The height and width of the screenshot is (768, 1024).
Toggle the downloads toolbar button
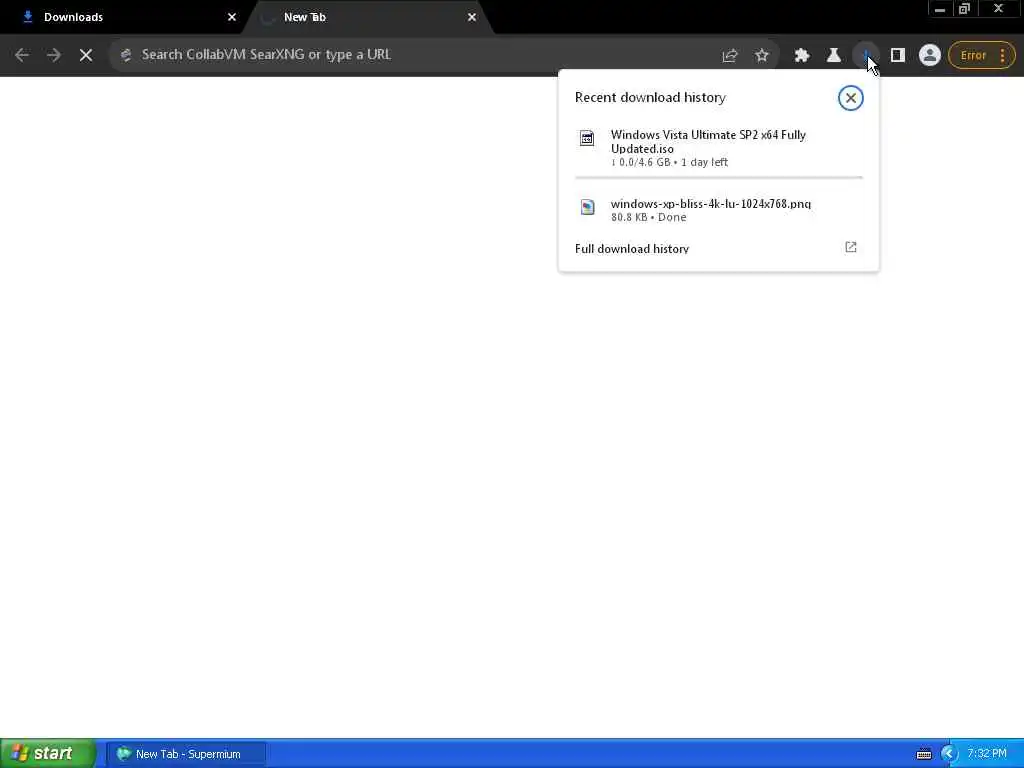click(866, 56)
